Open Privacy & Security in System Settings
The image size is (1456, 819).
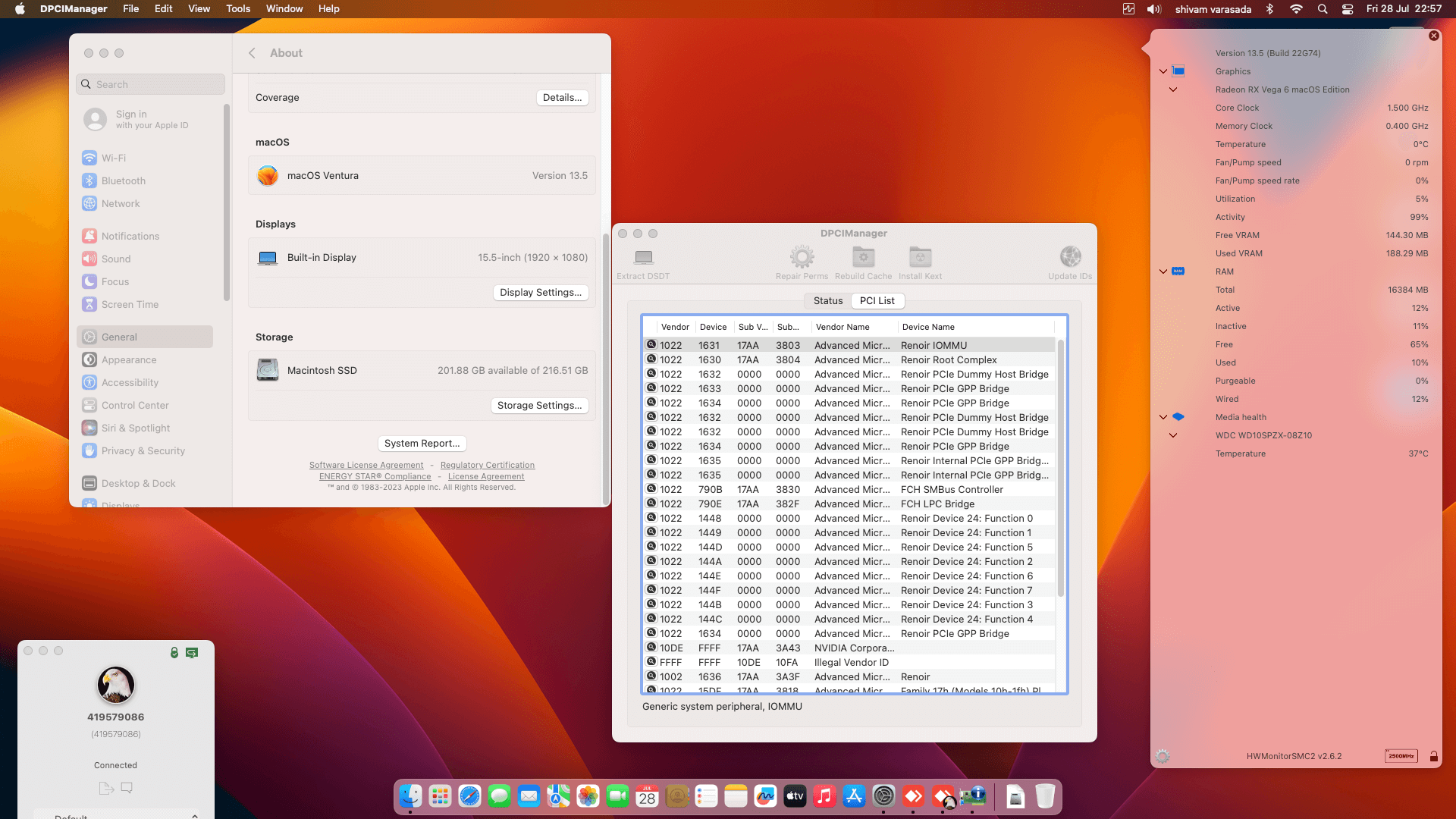142,450
